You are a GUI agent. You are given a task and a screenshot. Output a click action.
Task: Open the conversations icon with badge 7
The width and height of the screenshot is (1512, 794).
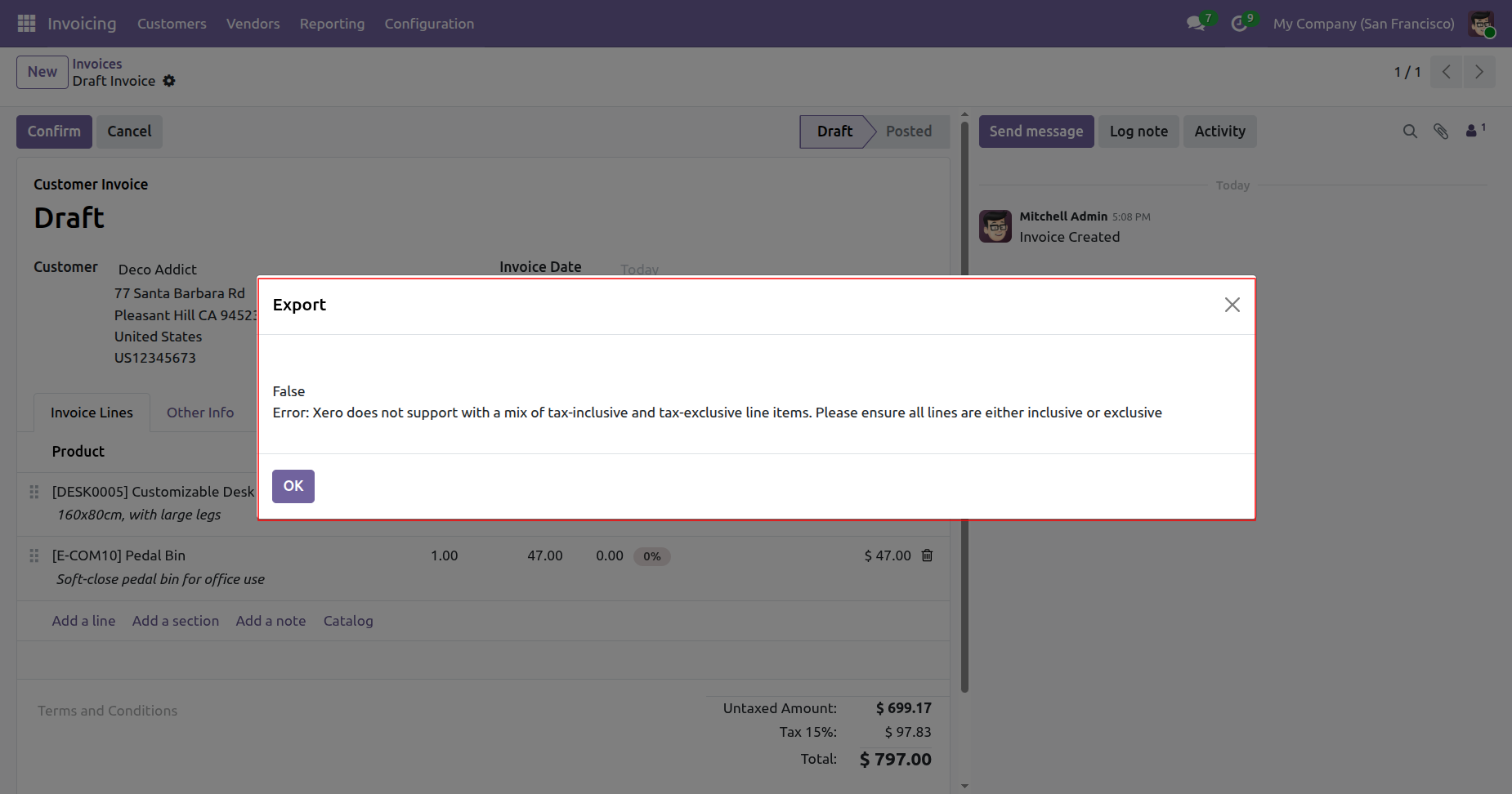coord(1197,23)
